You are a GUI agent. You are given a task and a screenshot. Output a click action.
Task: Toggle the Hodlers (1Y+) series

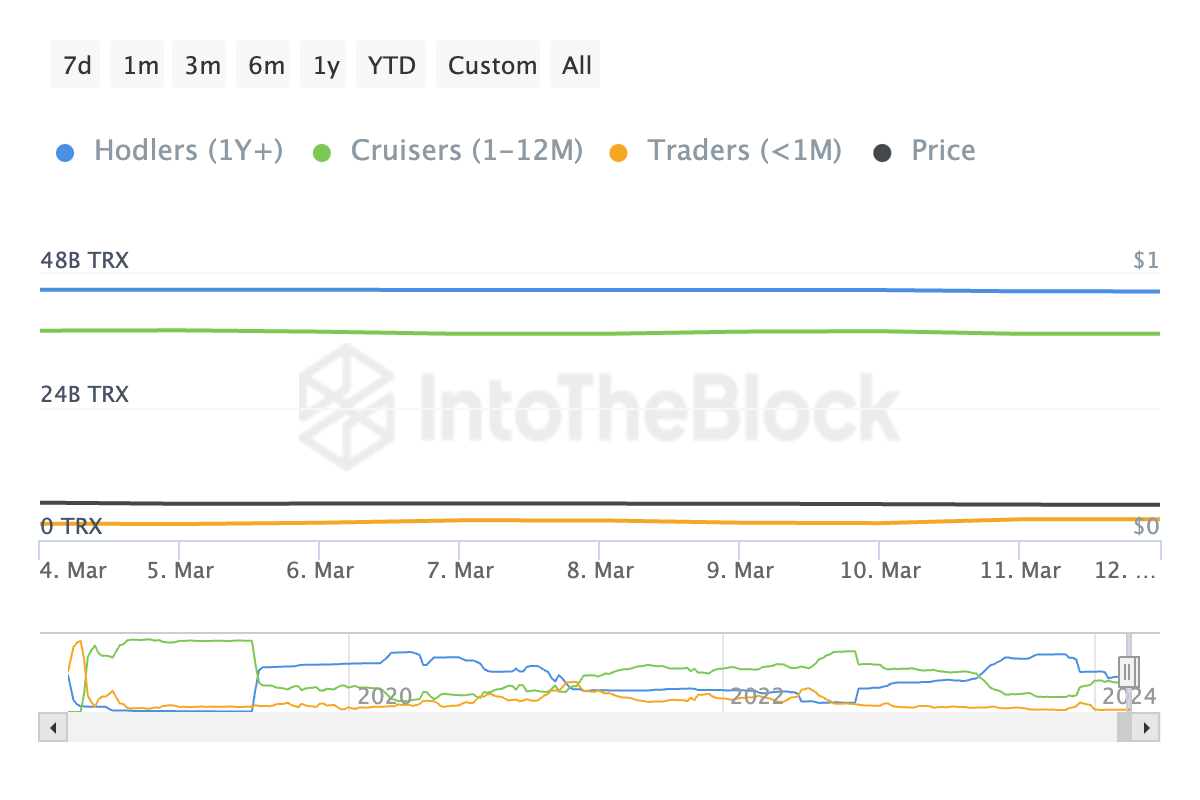coord(188,151)
